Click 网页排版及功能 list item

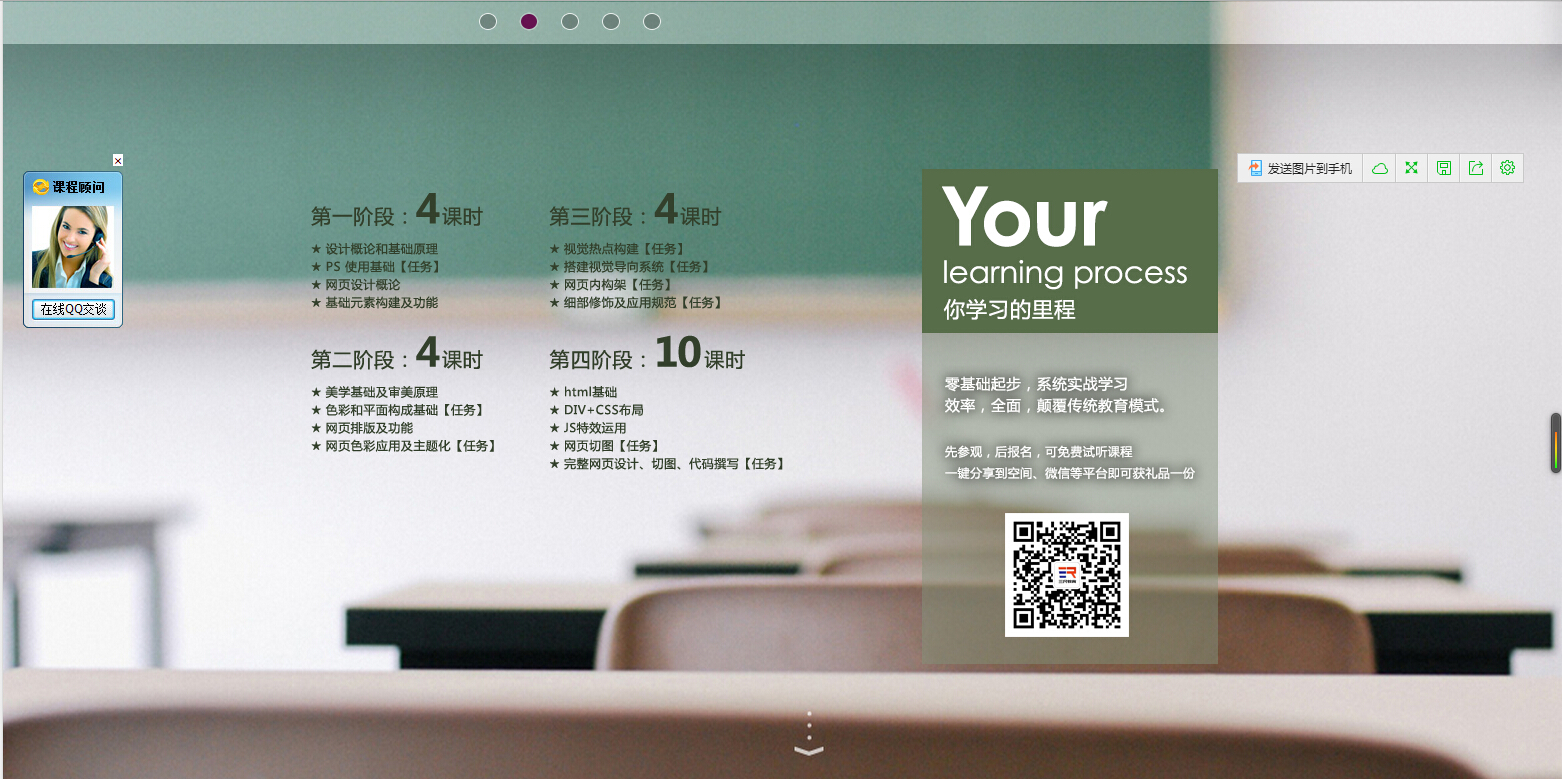362,428
